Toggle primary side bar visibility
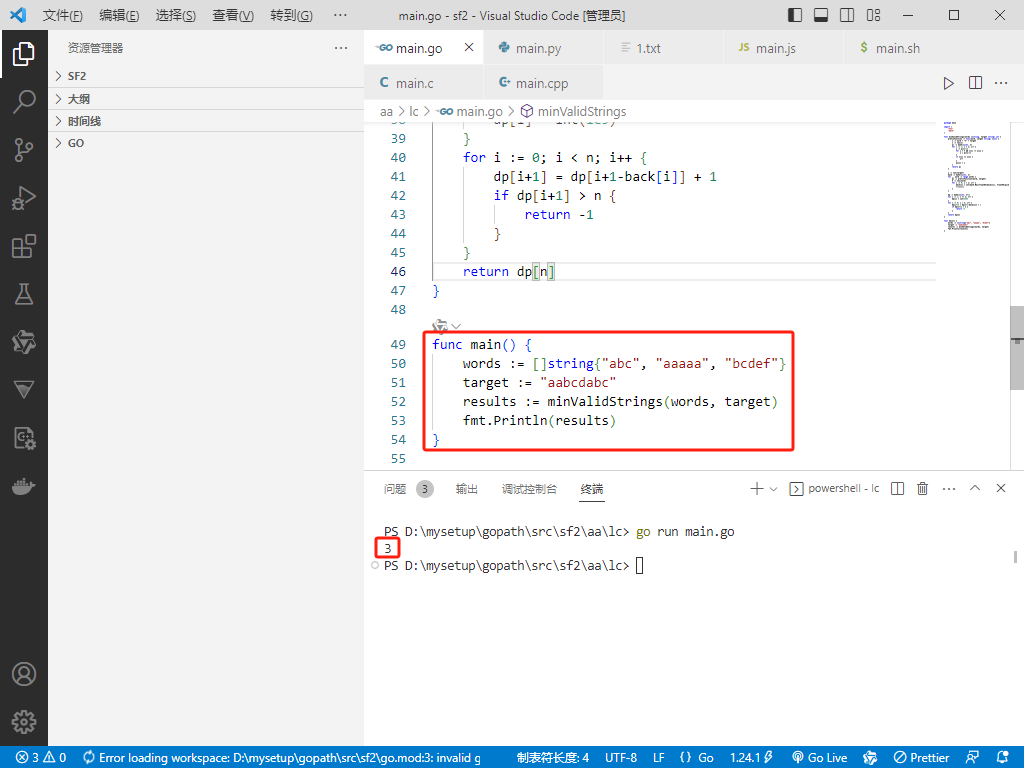Screen dimensions: 1024x768 (795, 15)
